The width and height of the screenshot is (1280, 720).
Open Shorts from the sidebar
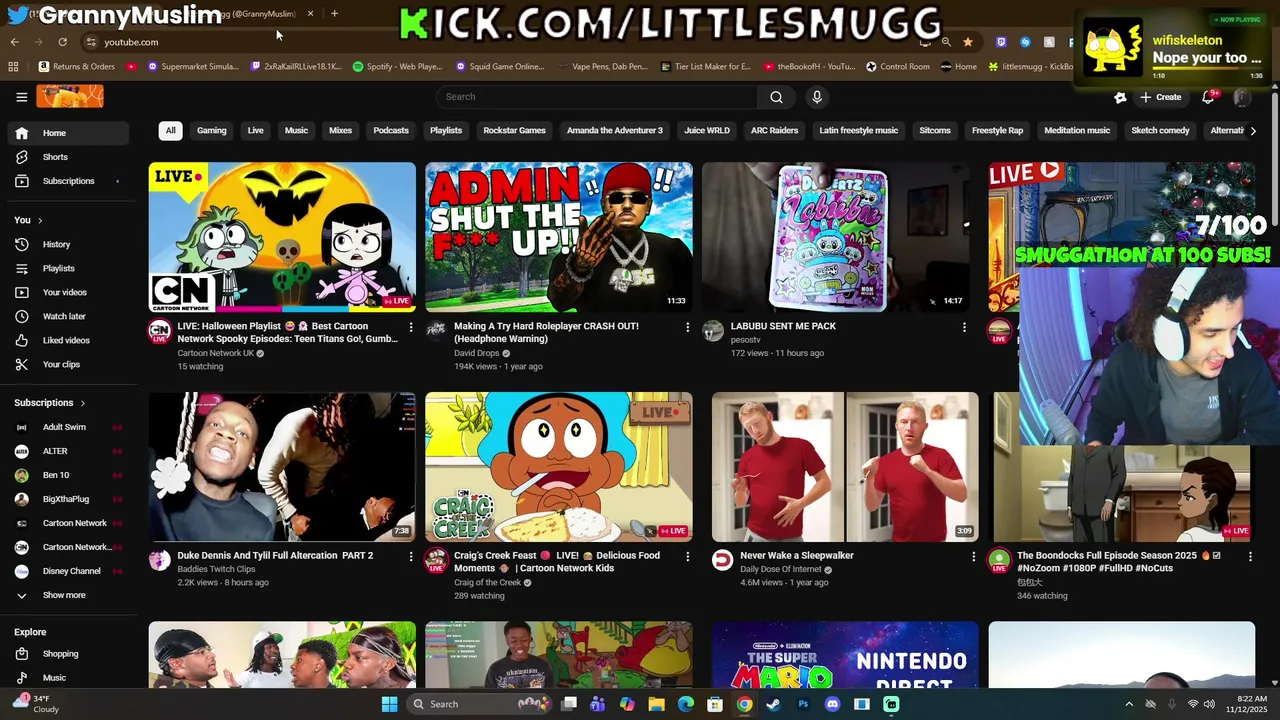(x=68, y=157)
